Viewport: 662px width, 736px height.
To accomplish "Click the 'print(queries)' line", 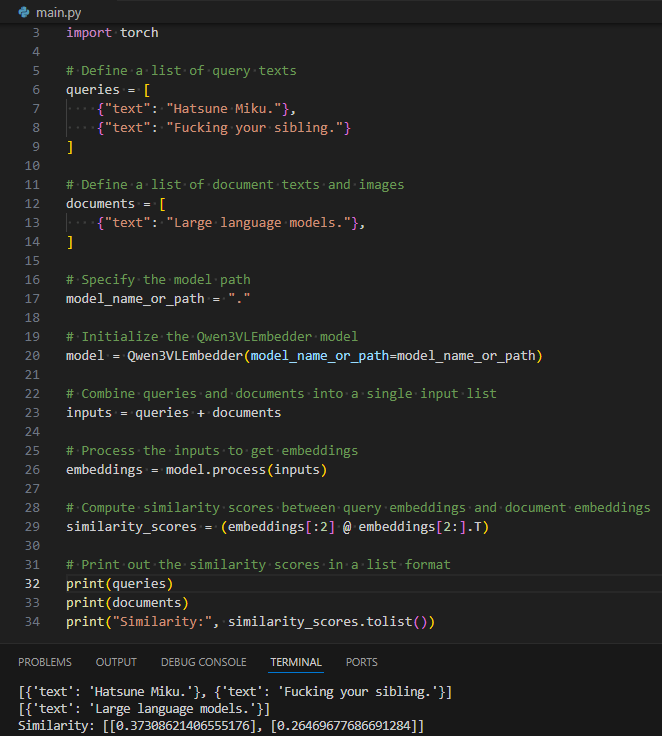I will (x=120, y=583).
